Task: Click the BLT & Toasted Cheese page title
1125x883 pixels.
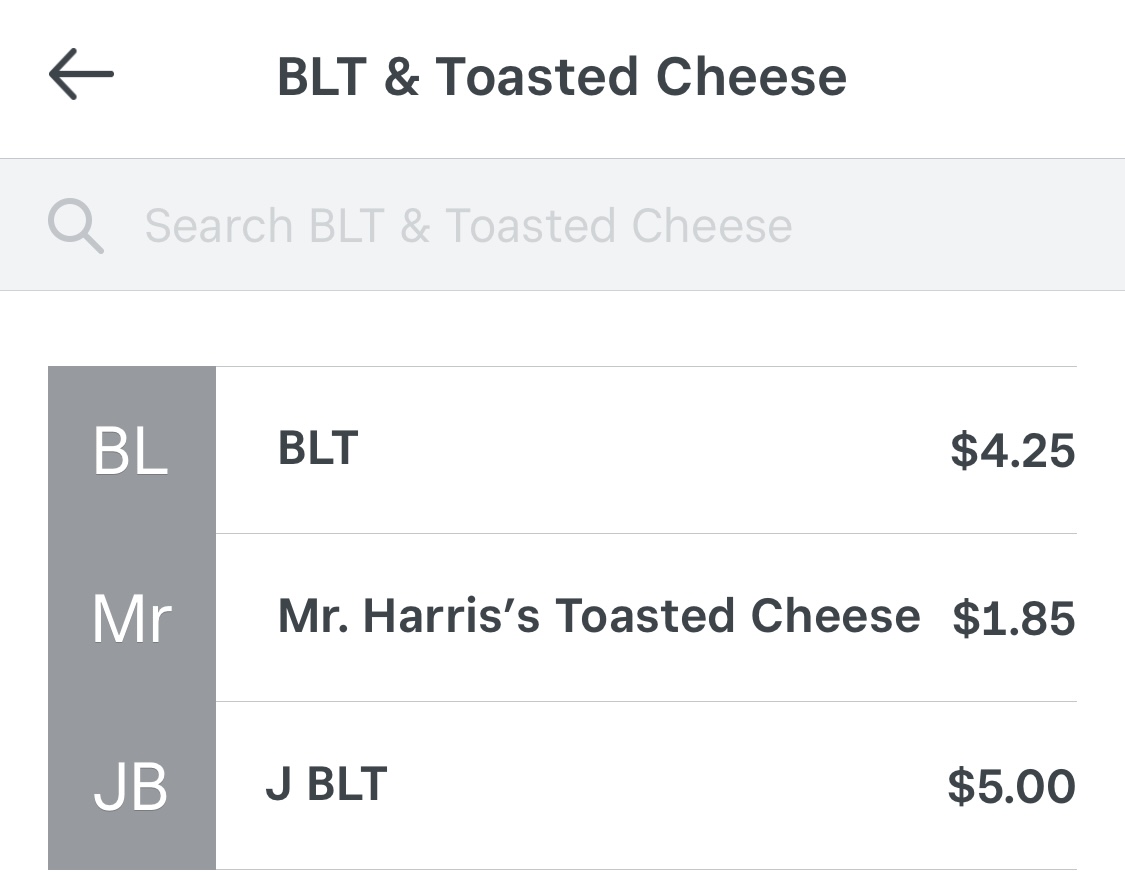Action: 561,77
